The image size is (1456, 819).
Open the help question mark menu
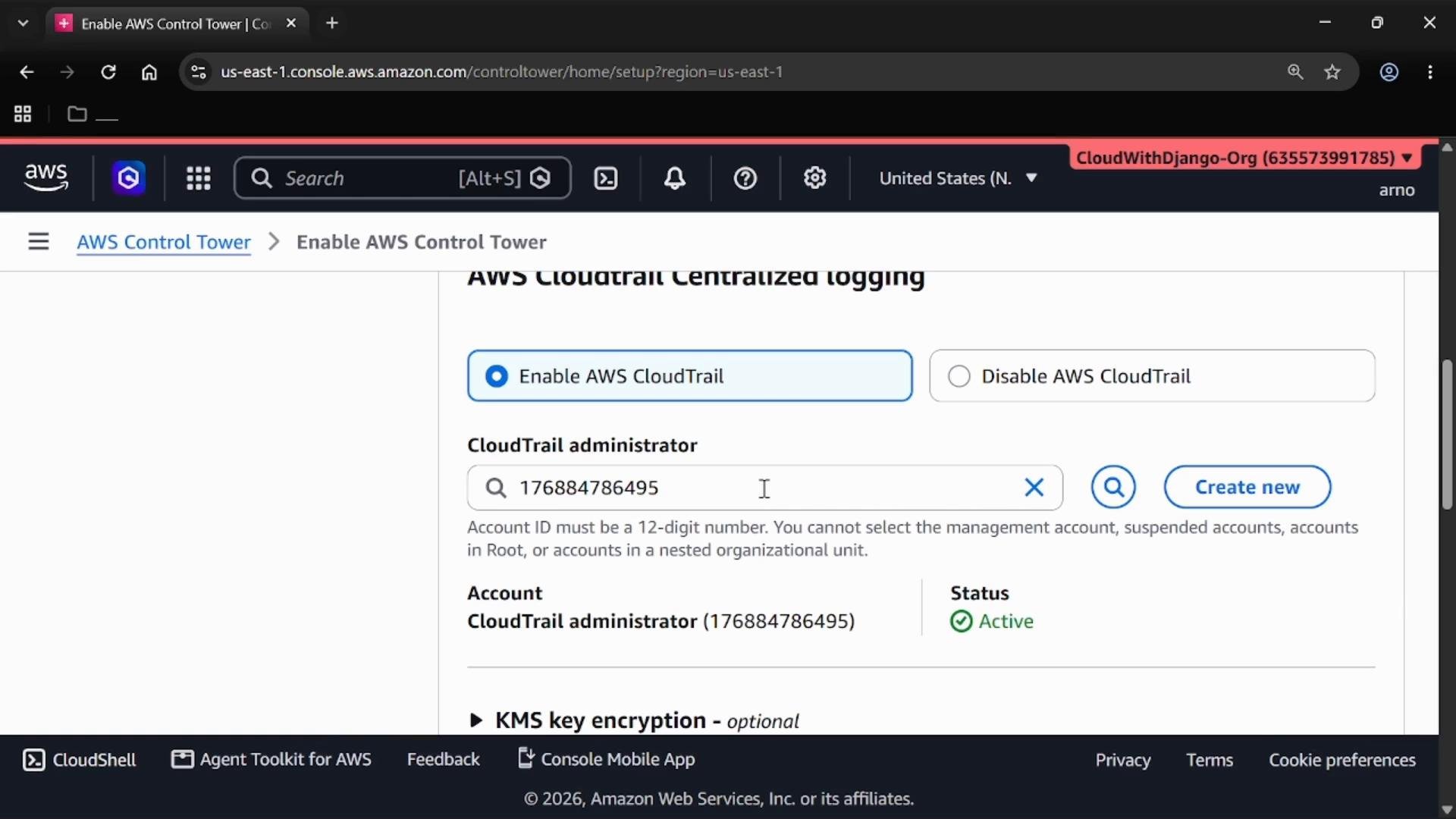(x=745, y=178)
